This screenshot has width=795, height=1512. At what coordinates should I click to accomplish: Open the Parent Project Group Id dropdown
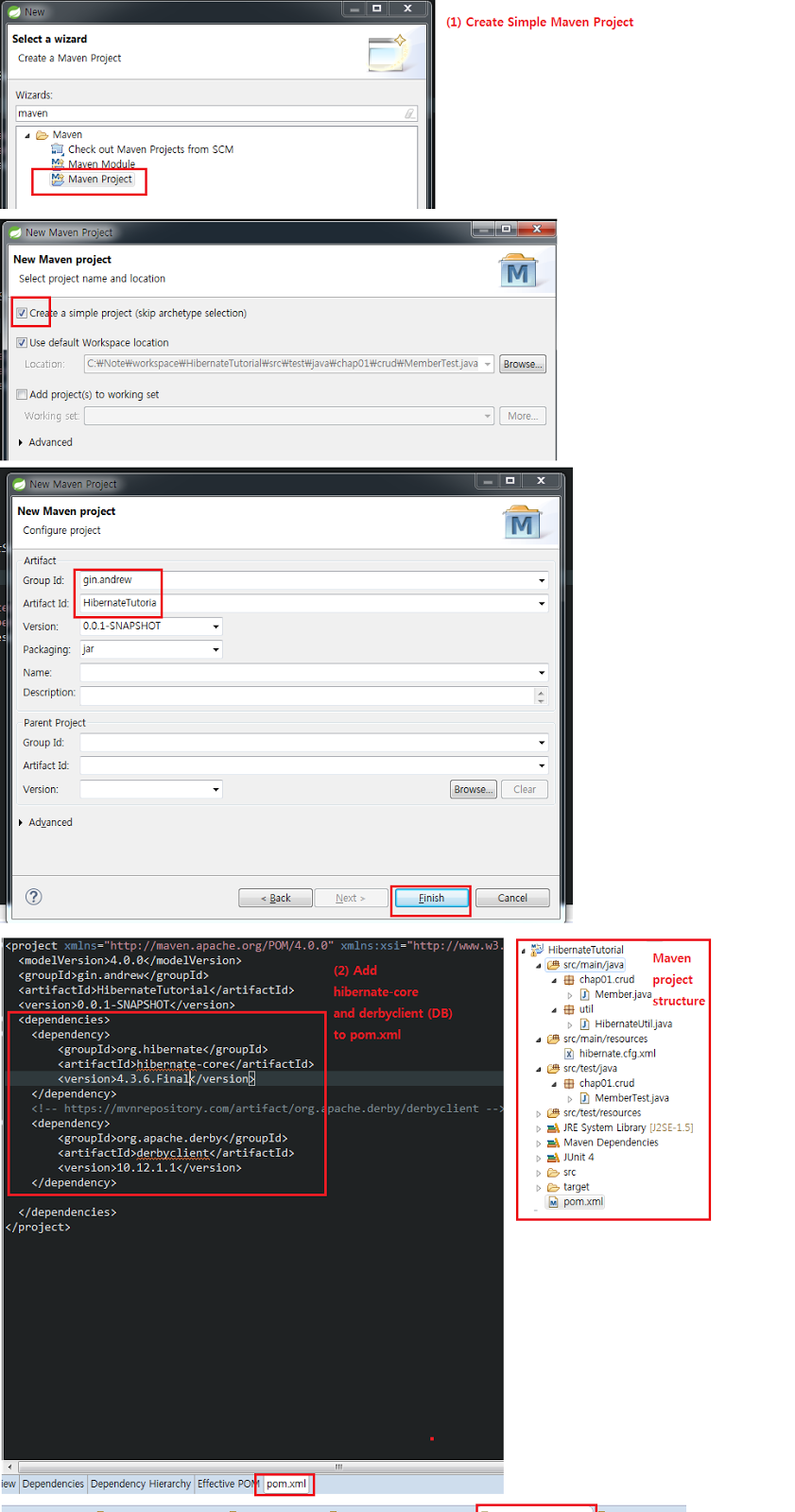click(x=542, y=743)
